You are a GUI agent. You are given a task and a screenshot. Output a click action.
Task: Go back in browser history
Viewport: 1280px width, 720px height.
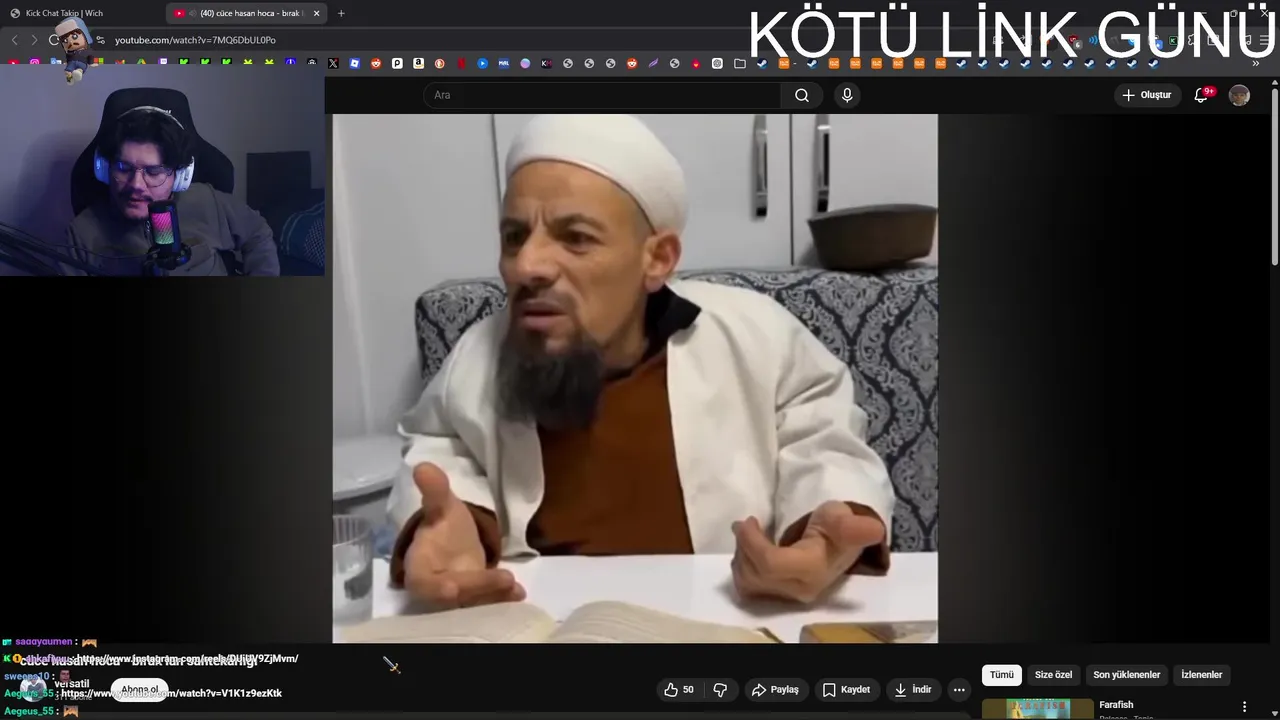(x=14, y=40)
